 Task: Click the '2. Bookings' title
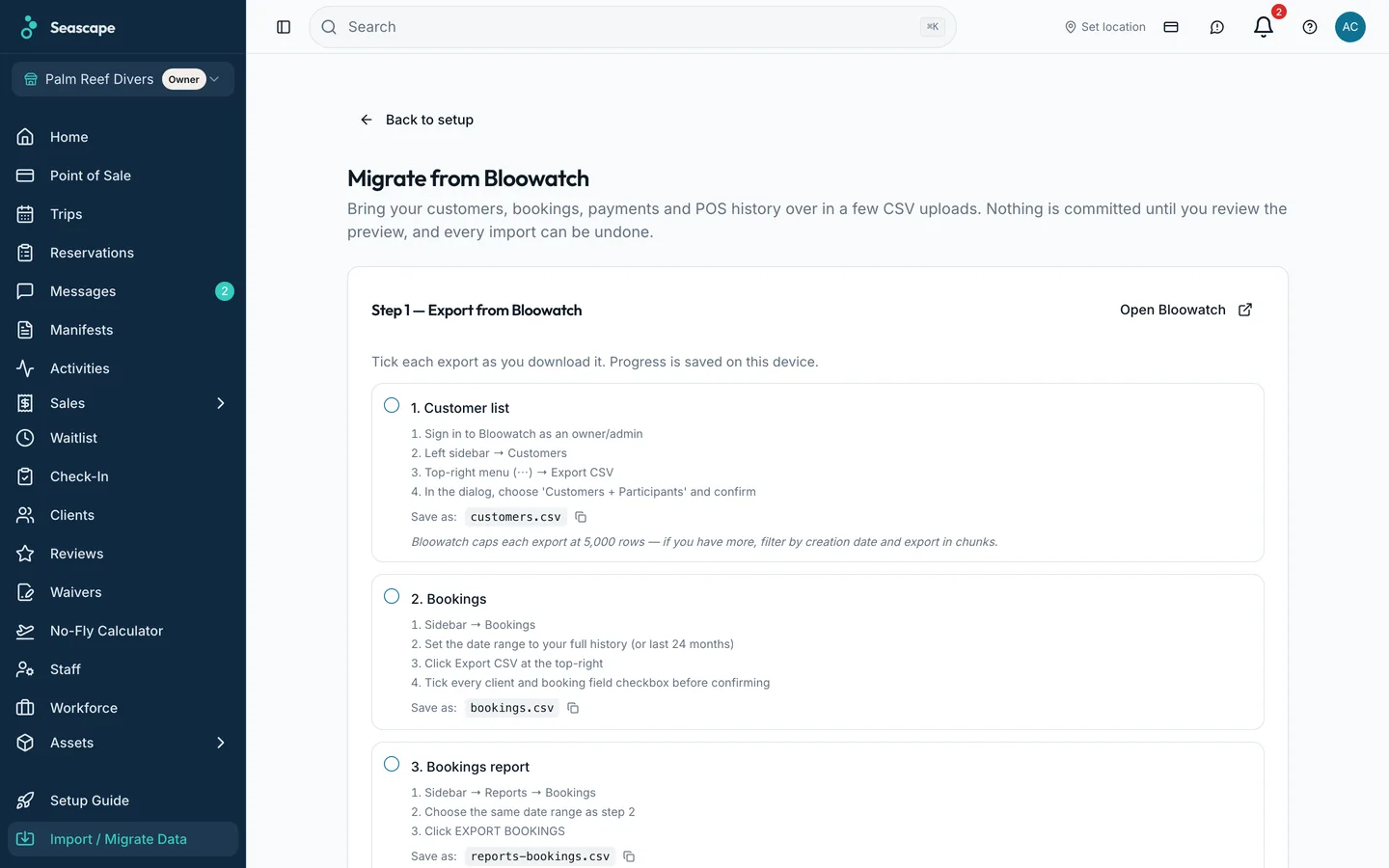coord(449,599)
